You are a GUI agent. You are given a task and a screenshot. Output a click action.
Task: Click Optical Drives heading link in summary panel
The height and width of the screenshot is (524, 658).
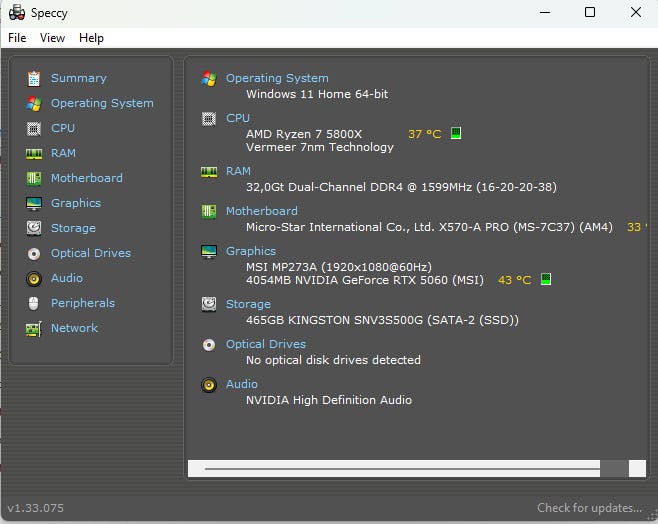266,344
